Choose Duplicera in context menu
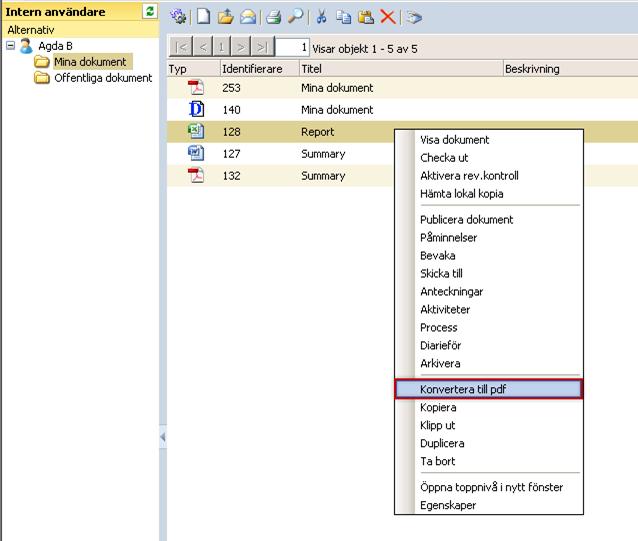Image resolution: width=638 pixels, height=541 pixels. (x=489, y=443)
